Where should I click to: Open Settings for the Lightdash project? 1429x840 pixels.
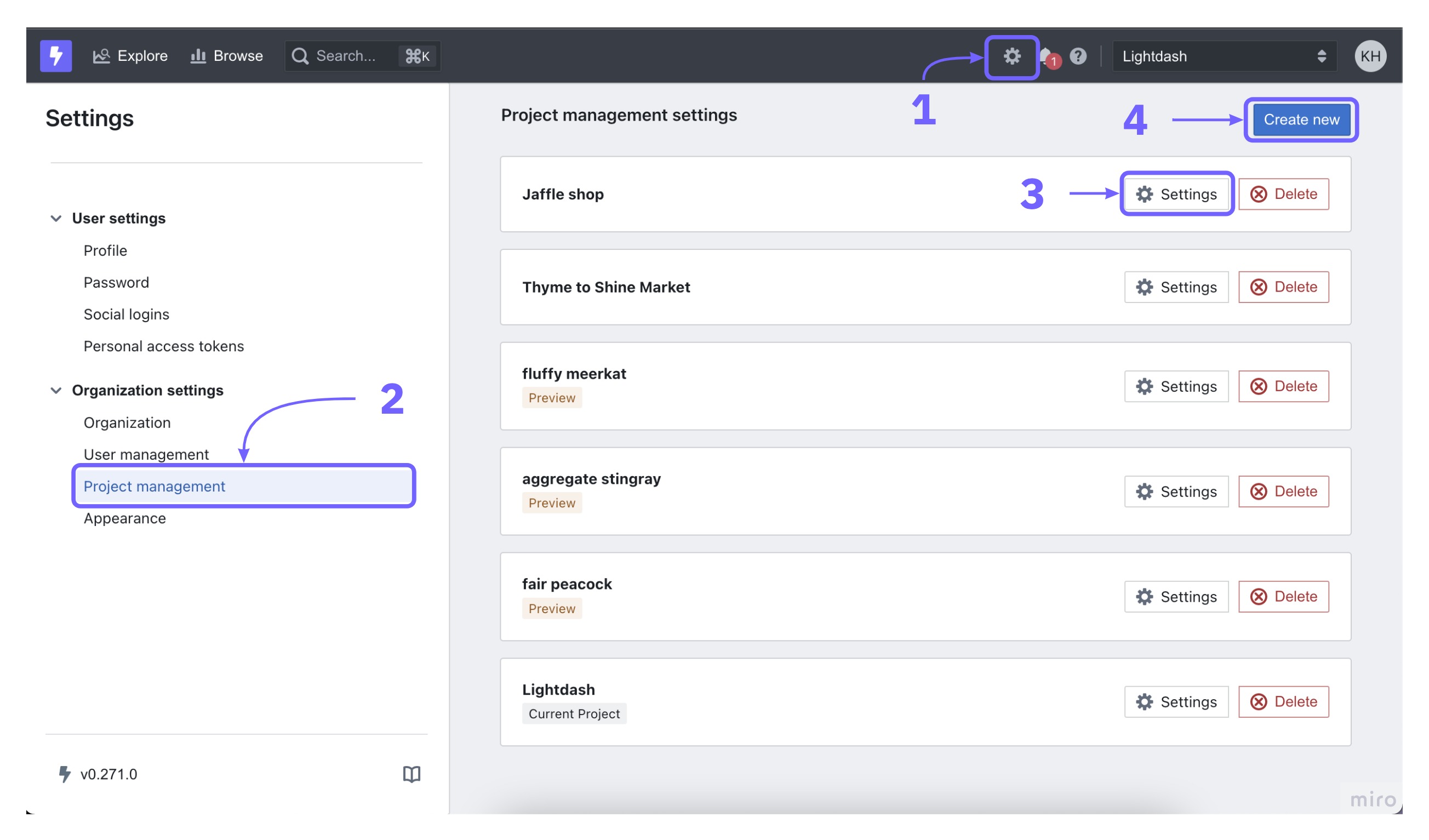1176,701
